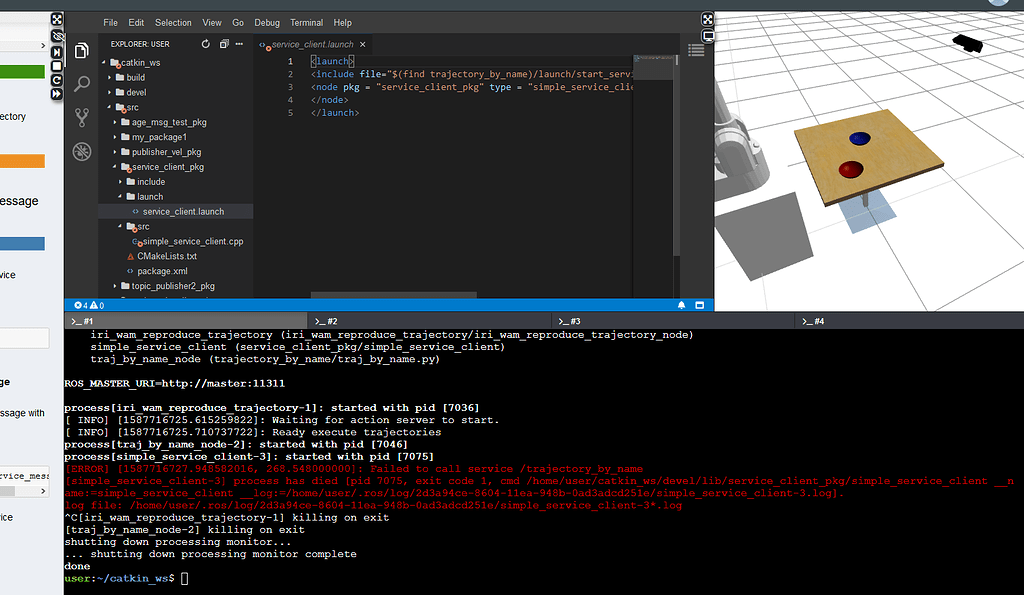This screenshot has width=1024, height=595.
Task: Click the errors and warnings status indicator
Action: click(x=87, y=305)
